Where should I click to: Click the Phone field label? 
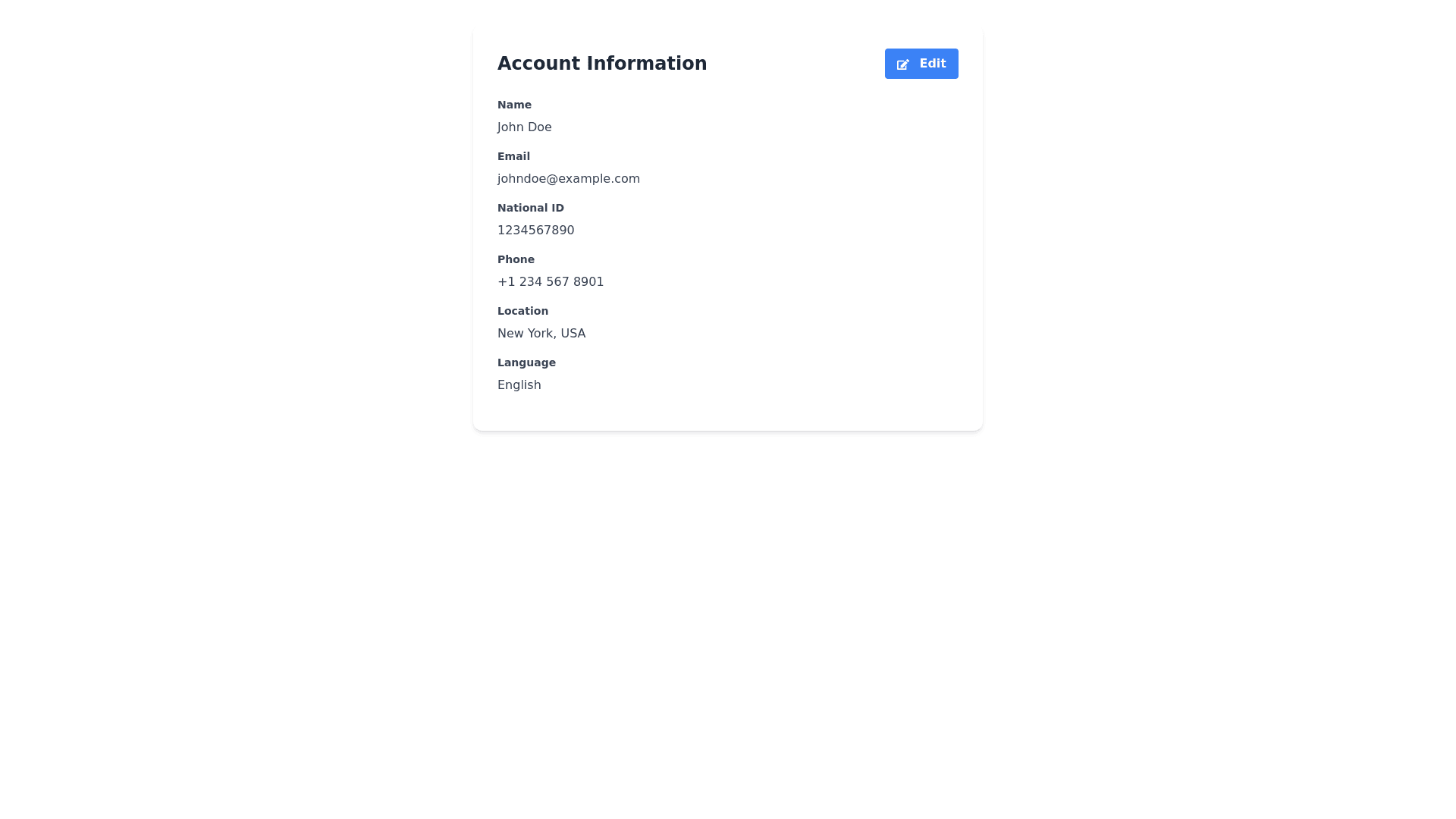(516, 259)
